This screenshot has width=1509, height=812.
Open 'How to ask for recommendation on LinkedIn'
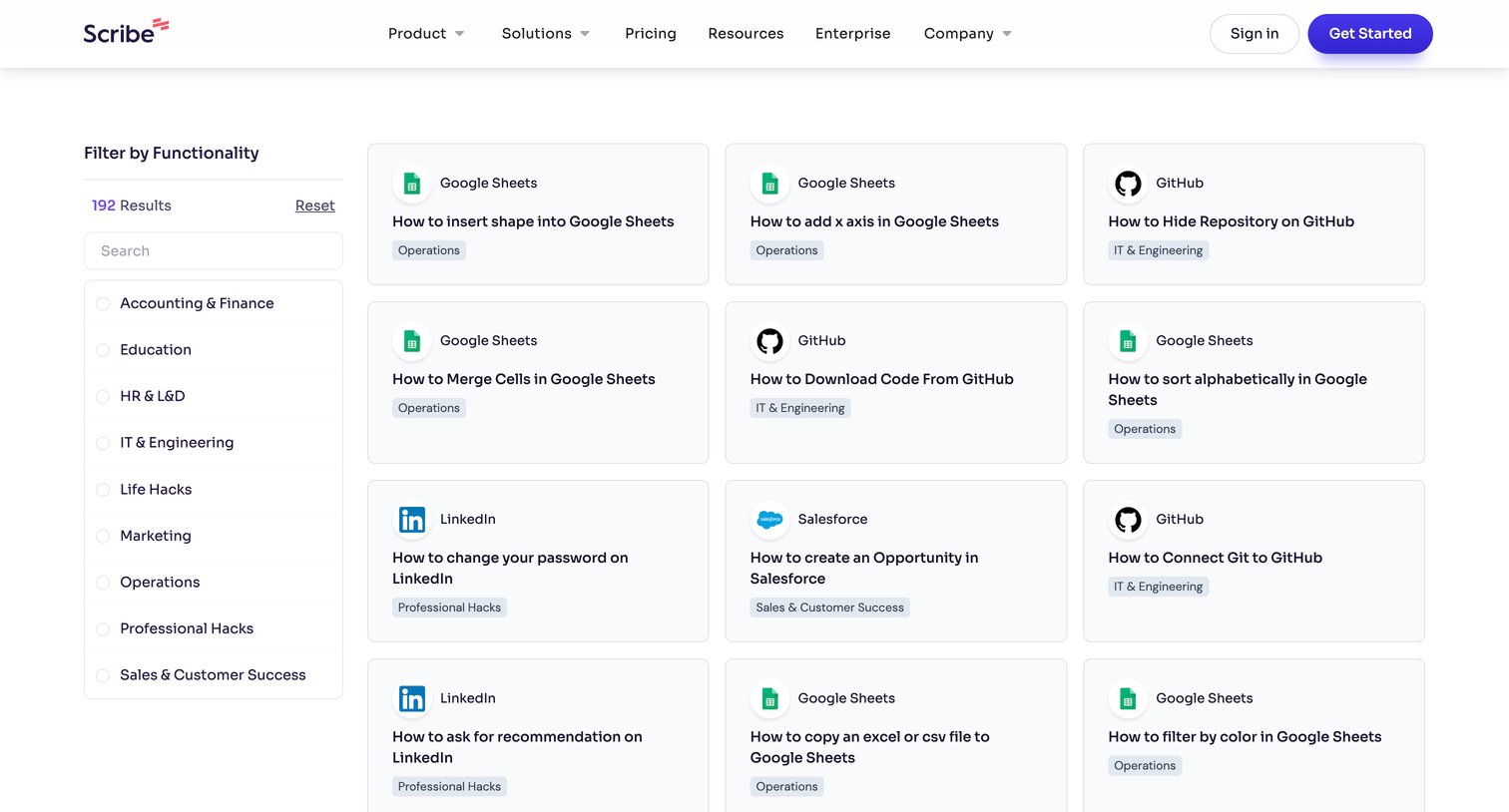click(x=517, y=747)
